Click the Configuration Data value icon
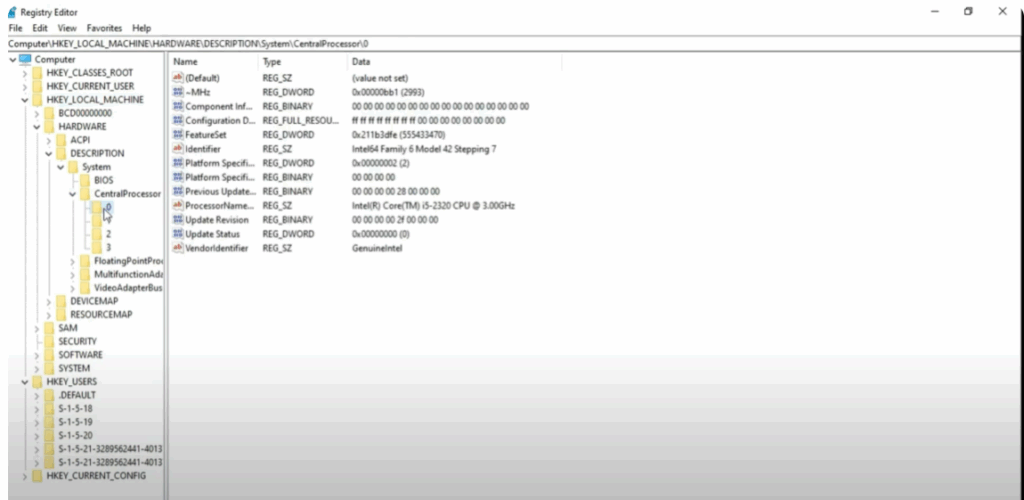This screenshot has width=1024, height=500. 178,121
